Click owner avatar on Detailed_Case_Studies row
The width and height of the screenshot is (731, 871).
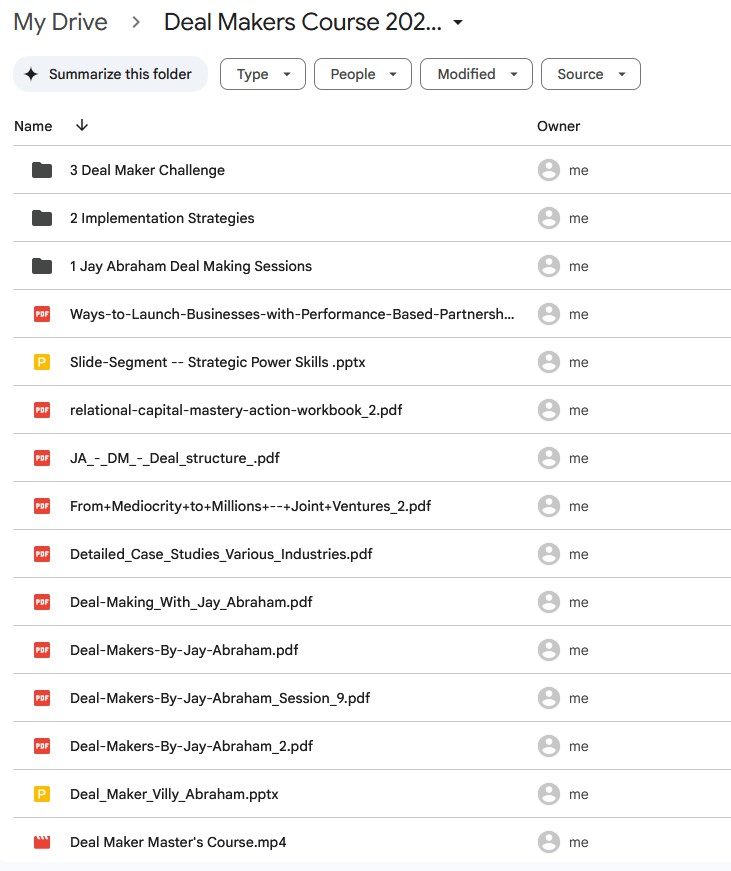click(x=548, y=554)
